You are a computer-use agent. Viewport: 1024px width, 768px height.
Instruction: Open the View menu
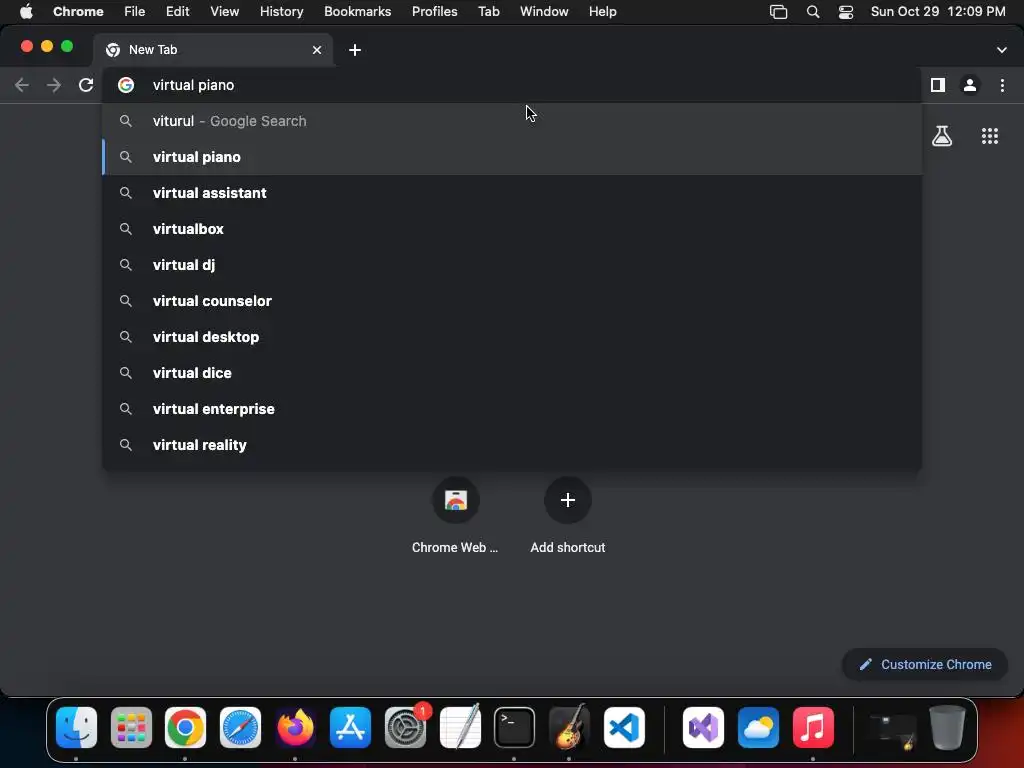click(224, 12)
